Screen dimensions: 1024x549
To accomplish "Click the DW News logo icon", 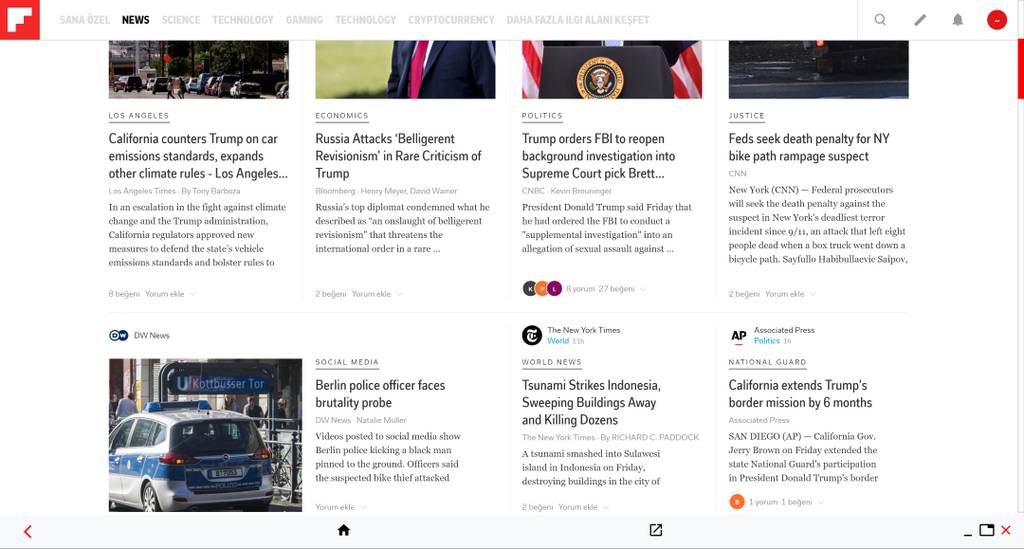I will (118, 336).
